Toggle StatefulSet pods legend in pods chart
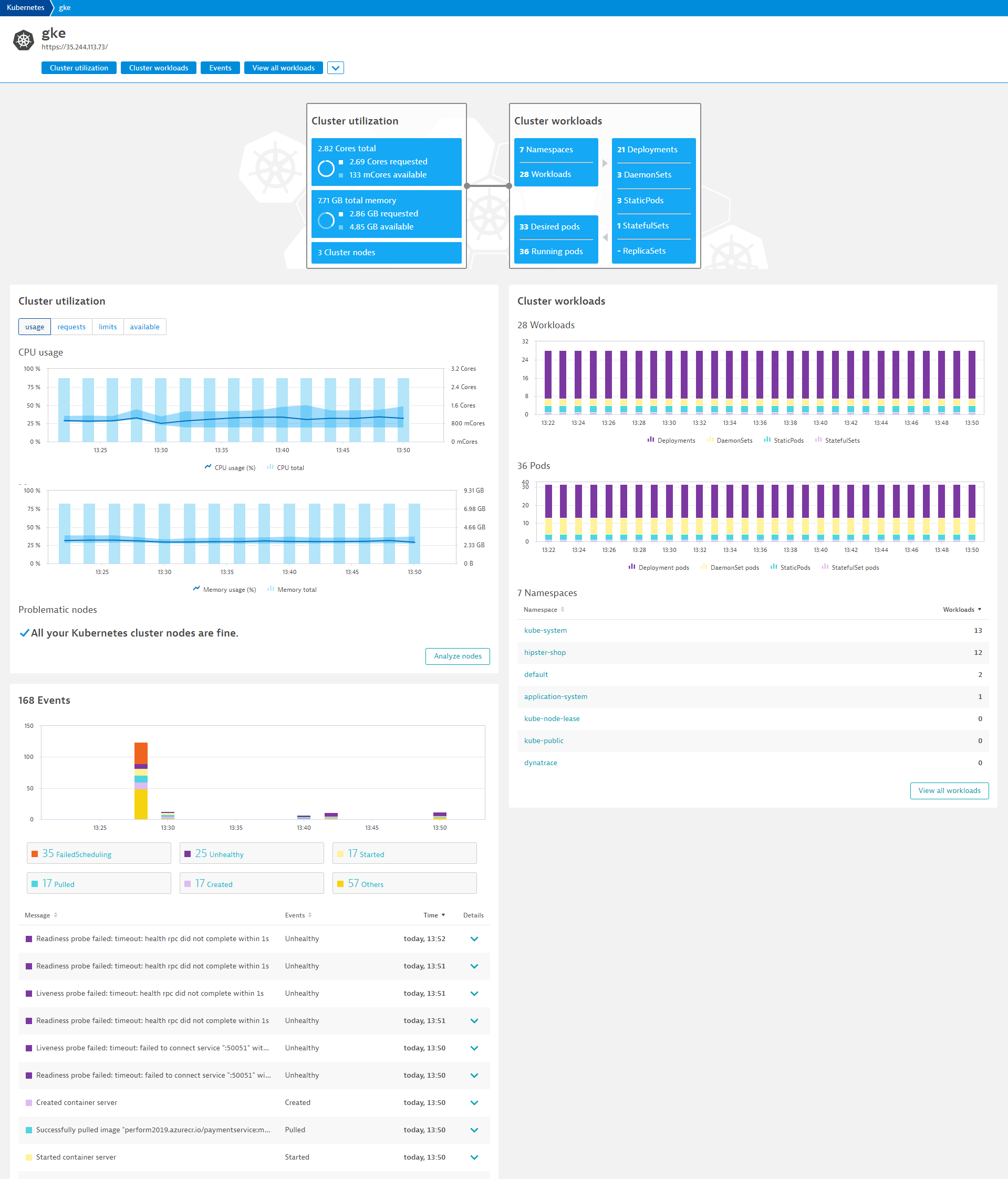This screenshot has width=1008, height=1179. (850, 567)
